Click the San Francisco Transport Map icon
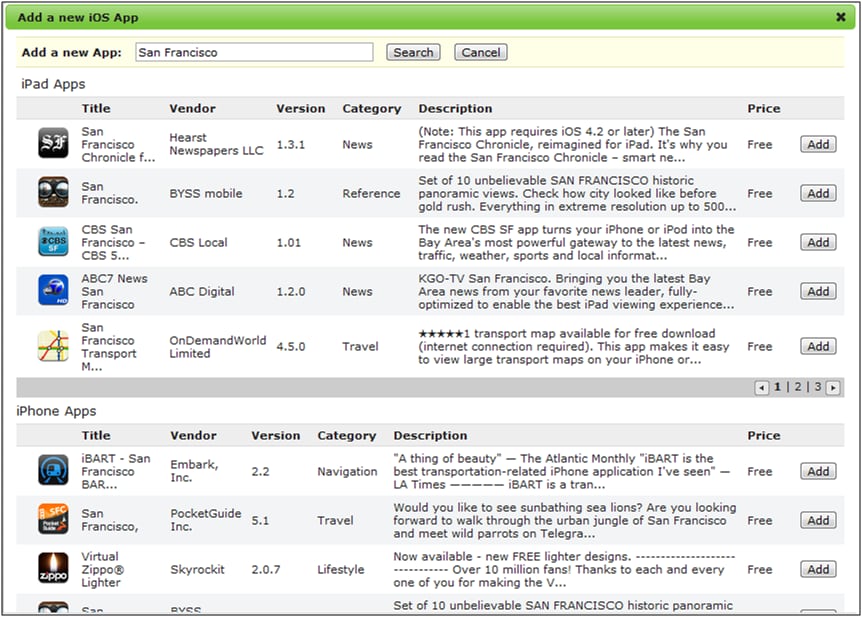Screen dimensions: 862x617 point(53,346)
